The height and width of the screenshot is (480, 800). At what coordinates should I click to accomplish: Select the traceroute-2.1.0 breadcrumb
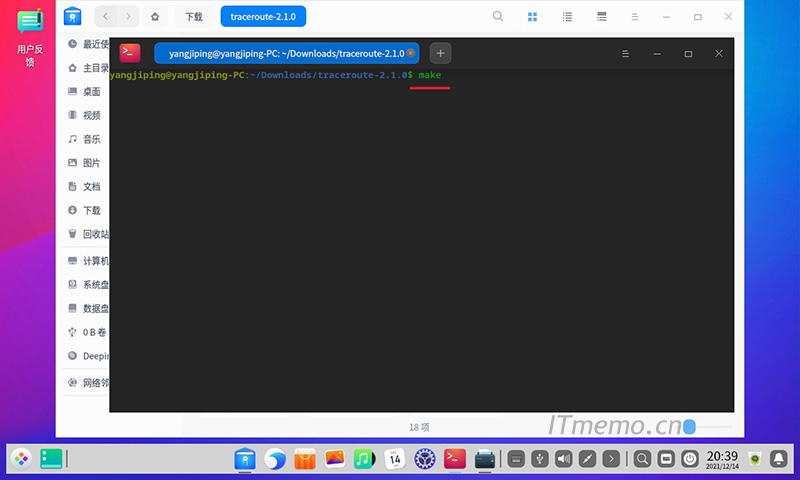coord(263,17)
